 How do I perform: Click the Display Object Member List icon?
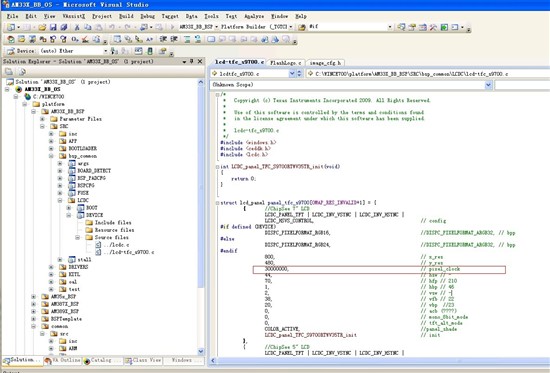coord(118,39)
